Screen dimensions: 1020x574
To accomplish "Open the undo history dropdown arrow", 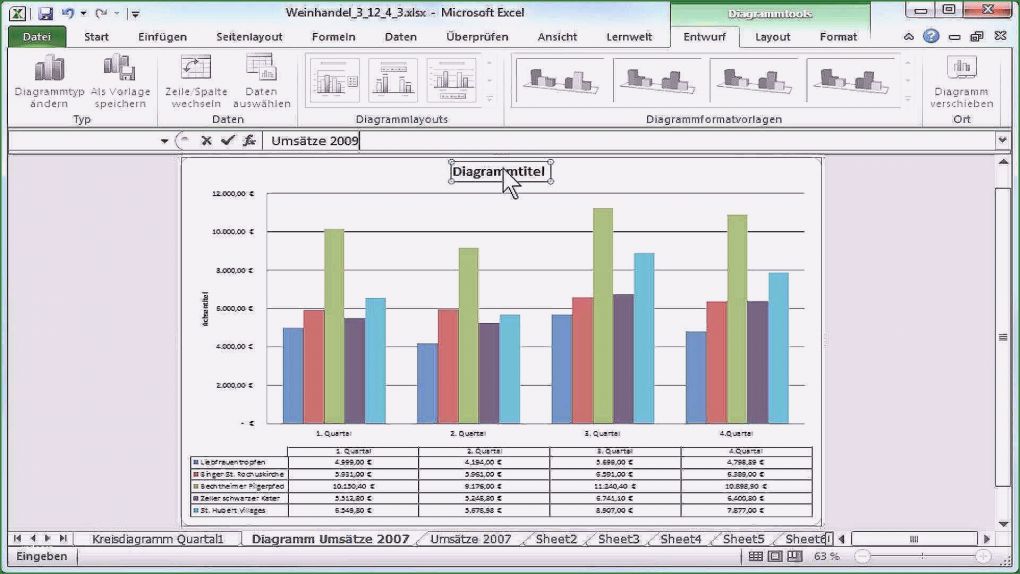I will [x=84, y=14].
